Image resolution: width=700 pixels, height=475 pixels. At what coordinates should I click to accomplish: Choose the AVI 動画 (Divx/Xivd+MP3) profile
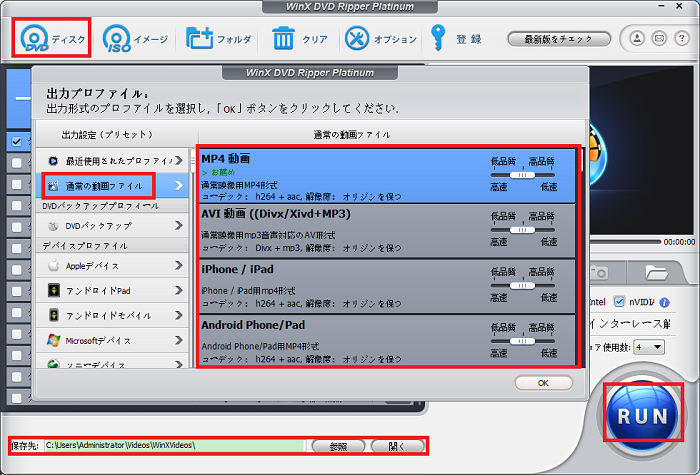pos(387,231)
